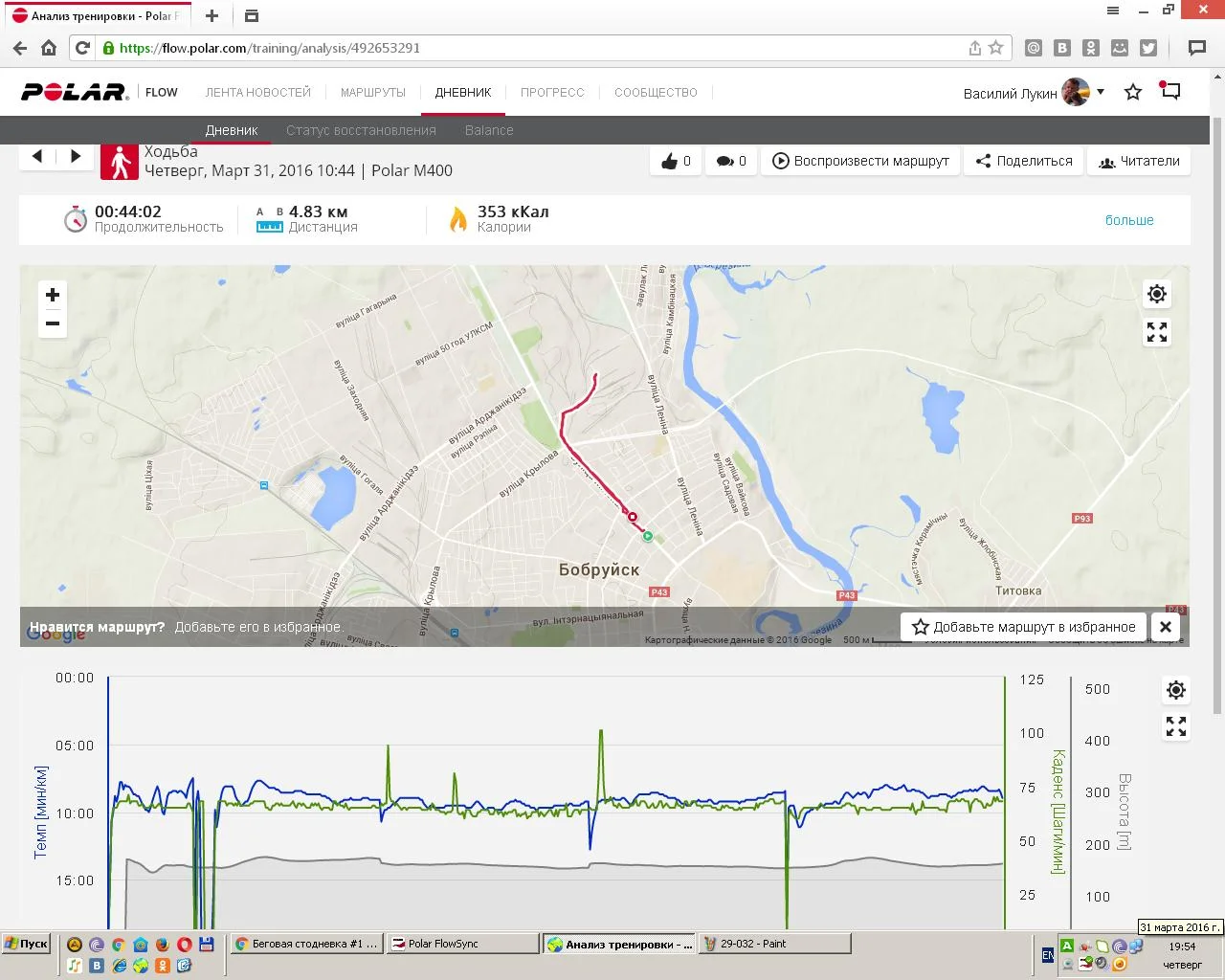Click the Анализ тренировки browser tab

click(x=96, y=16)
